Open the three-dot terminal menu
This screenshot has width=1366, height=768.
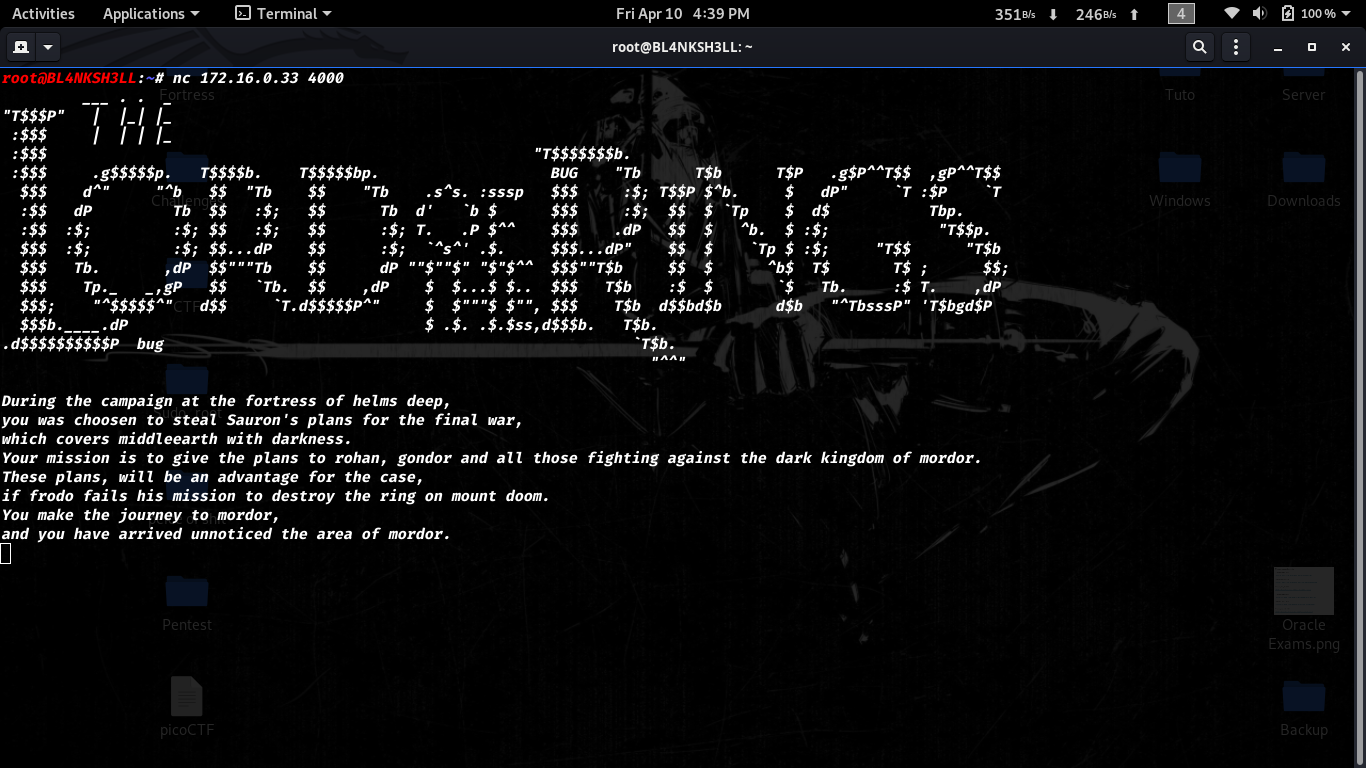[1236, 47]
